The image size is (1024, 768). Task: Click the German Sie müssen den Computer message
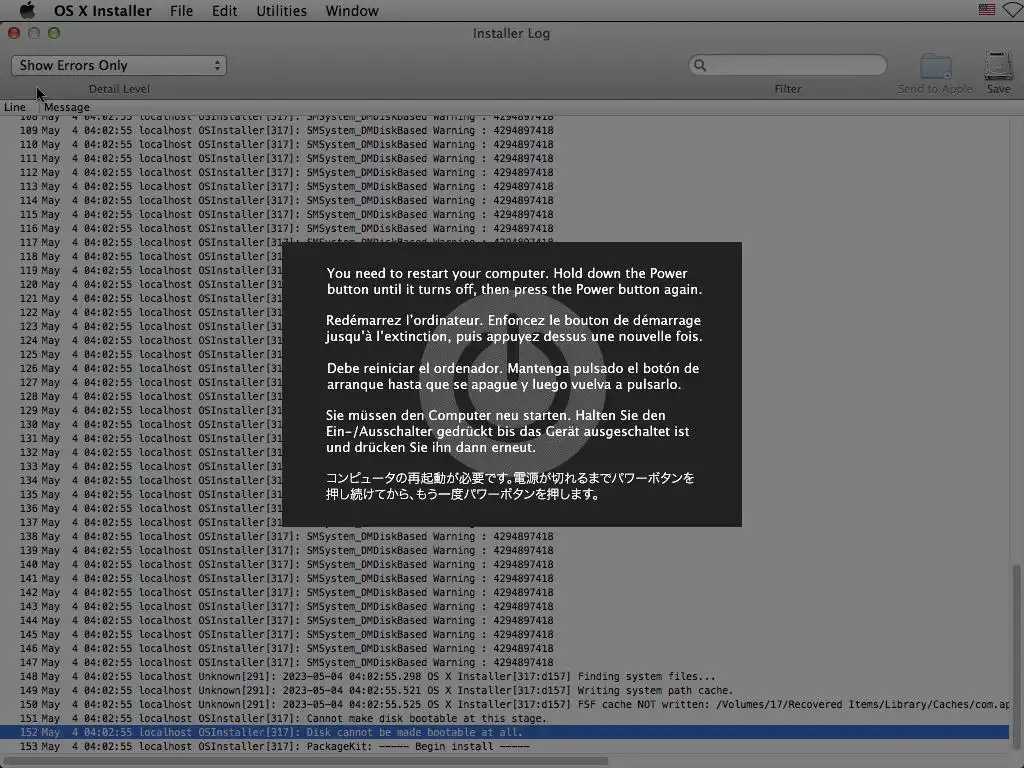[x=508, y=431]
